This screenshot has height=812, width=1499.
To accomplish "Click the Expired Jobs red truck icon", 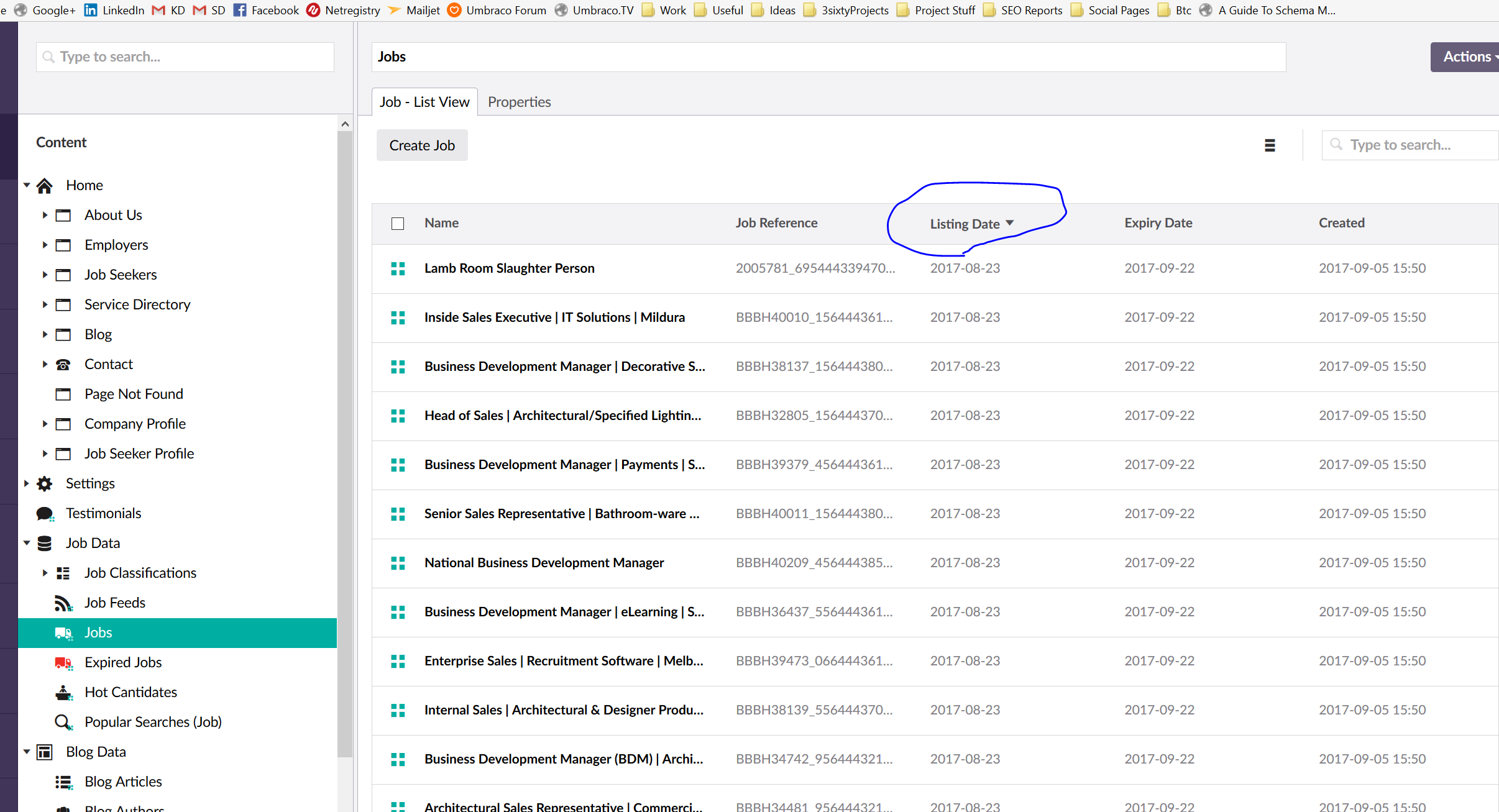I will (63, 662).
